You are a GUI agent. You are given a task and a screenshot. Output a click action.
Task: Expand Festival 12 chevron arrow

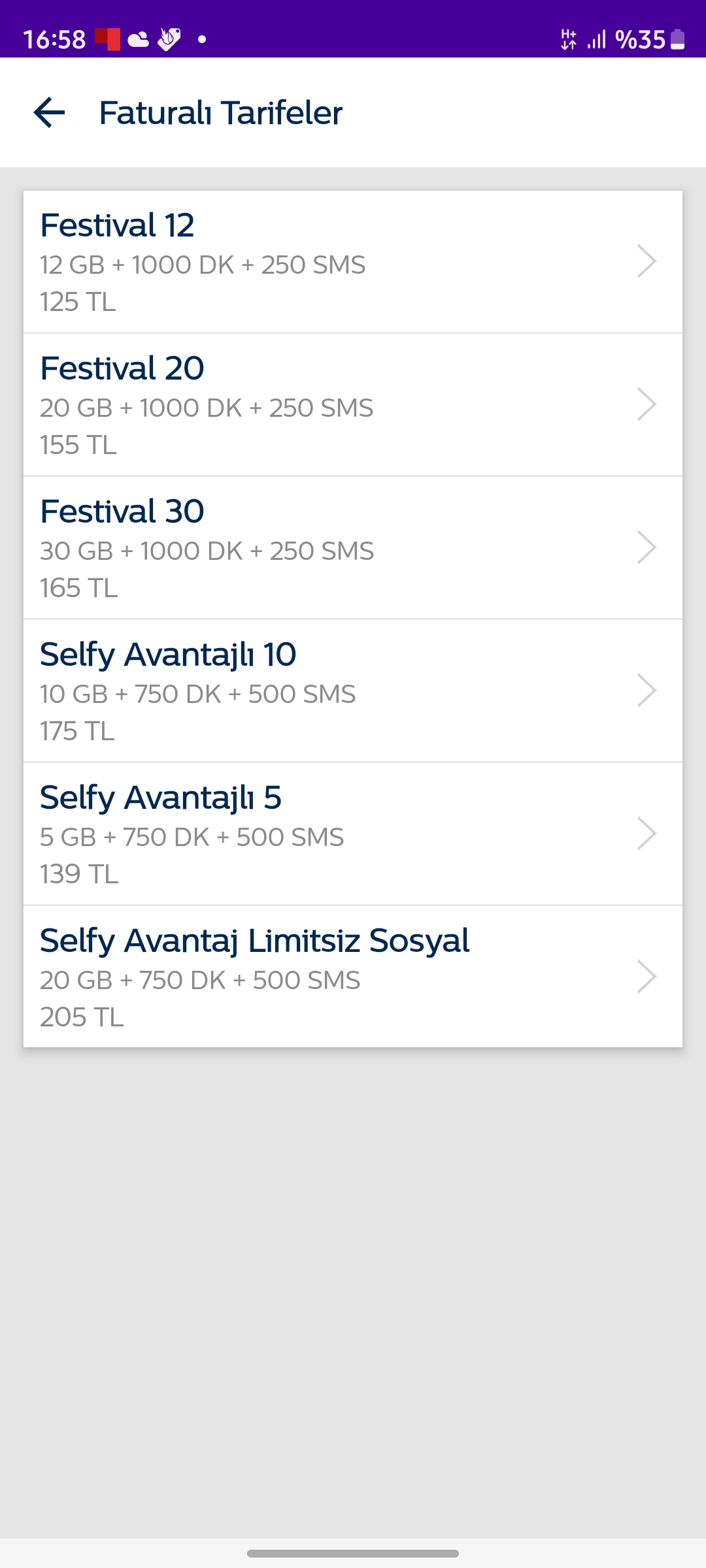646,261
